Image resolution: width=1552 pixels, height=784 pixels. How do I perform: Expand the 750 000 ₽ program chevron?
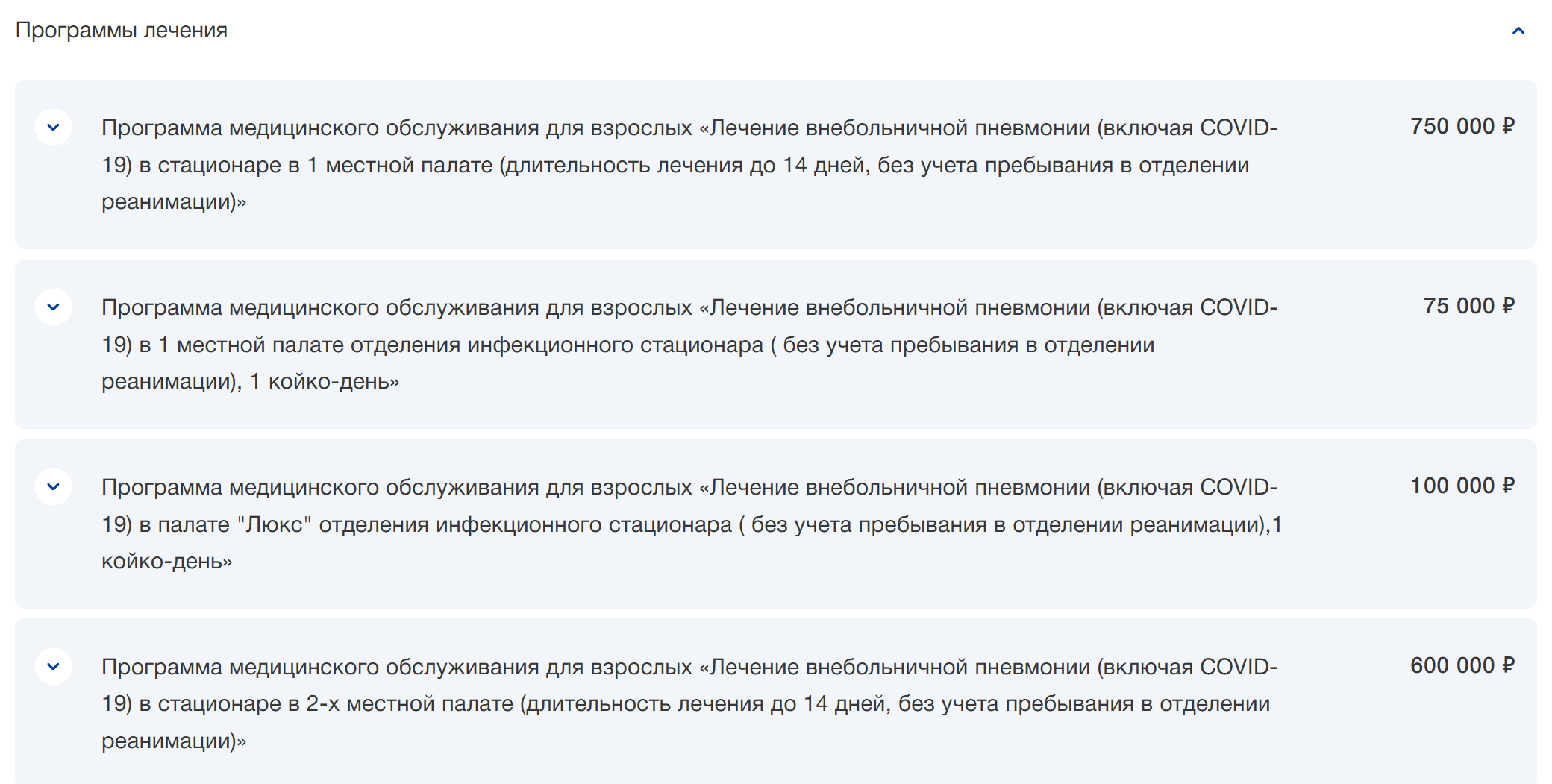tap(53, 128)
